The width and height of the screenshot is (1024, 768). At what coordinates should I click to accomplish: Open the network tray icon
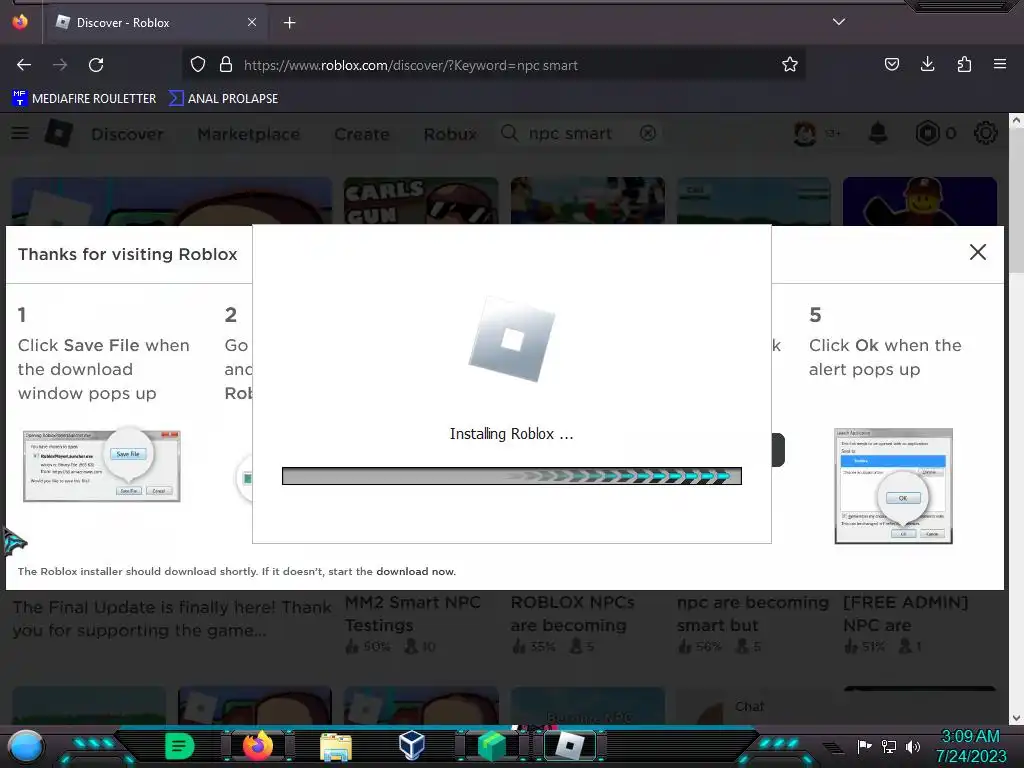(889, 746)
